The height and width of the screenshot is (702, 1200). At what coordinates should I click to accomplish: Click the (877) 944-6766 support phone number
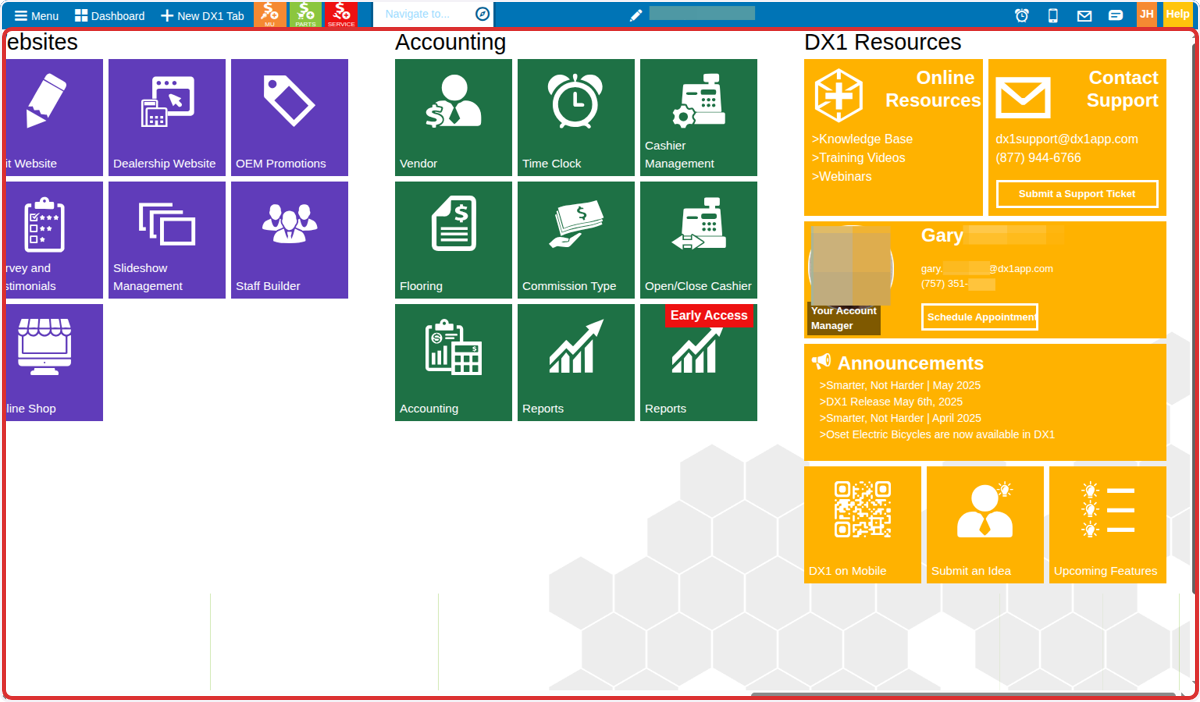click(1038, 158)
